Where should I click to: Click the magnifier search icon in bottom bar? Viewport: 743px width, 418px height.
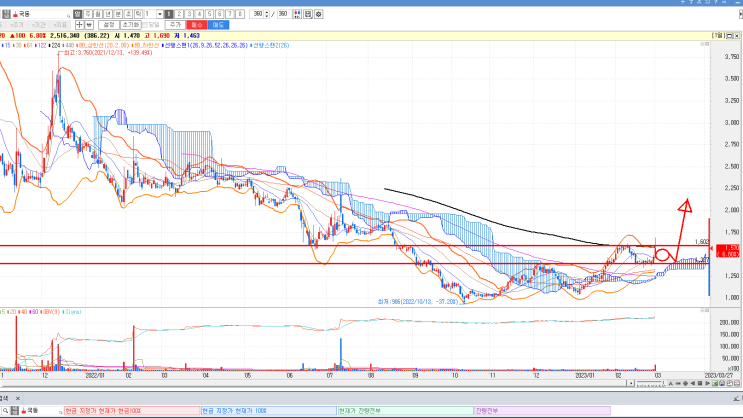(x=5, y=410)
